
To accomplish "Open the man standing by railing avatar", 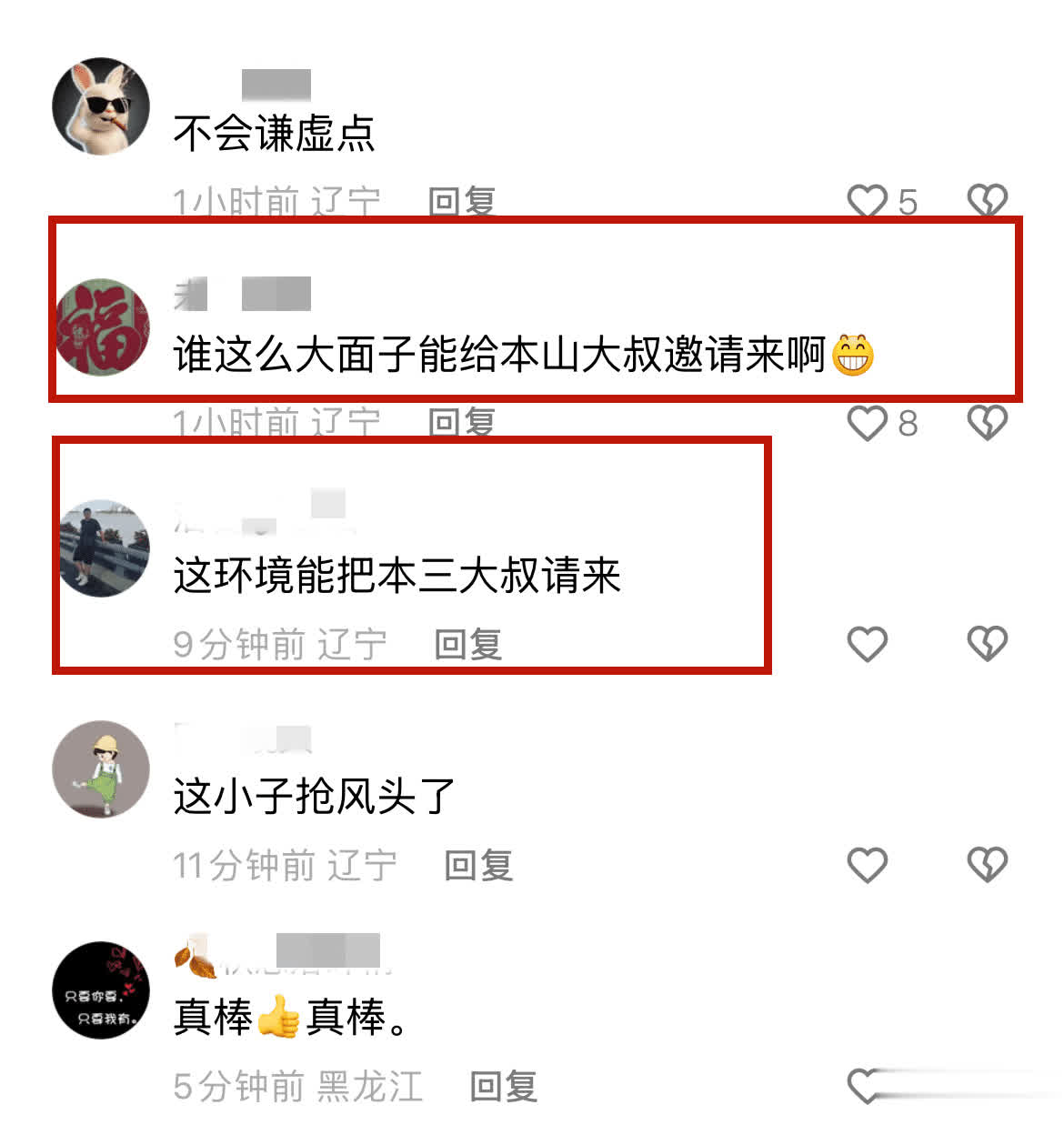I will pos(101,548).
